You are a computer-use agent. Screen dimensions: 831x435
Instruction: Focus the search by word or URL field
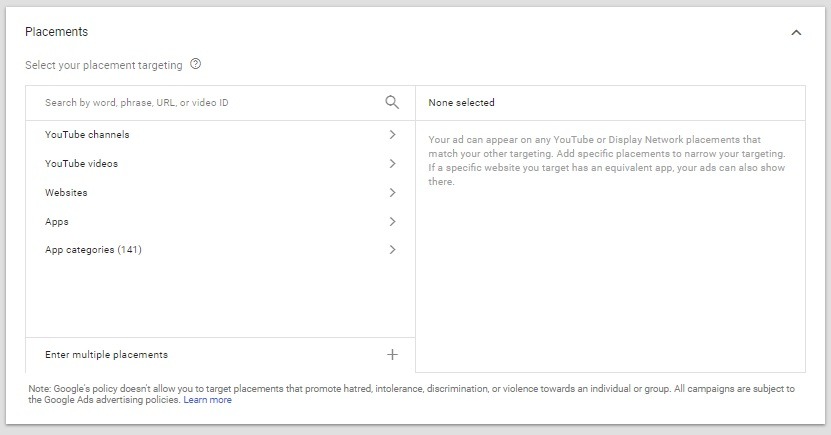[x=212, y=102]
